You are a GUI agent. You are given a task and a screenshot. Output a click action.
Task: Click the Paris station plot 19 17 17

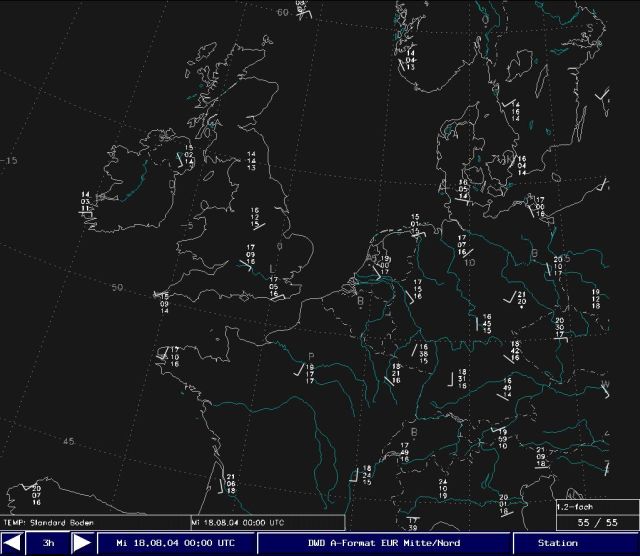309,374
